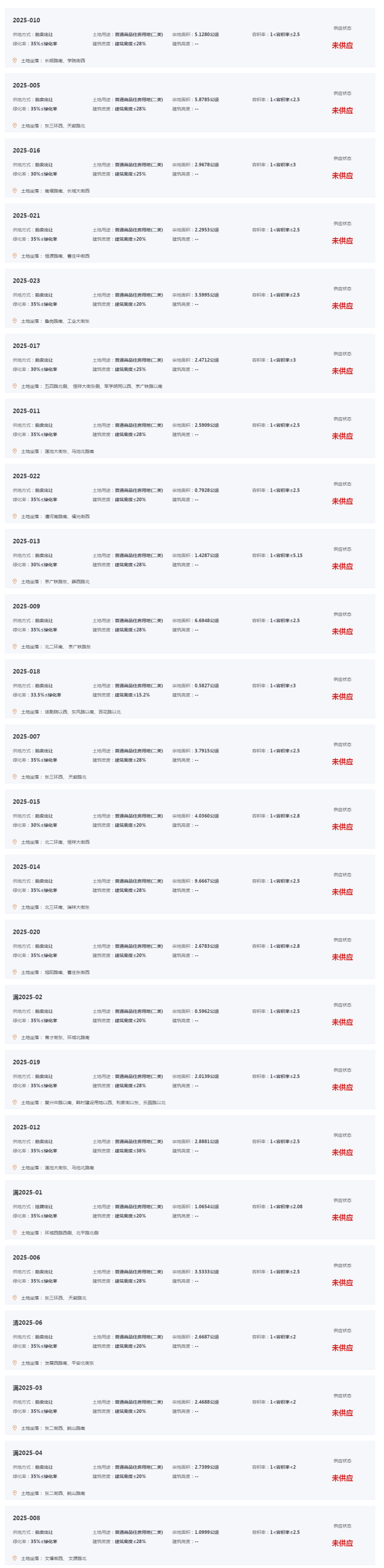This screenshot has width=384, height=1568.
Task: Open the 2025-013 land listing title
Action: (26, 541)
